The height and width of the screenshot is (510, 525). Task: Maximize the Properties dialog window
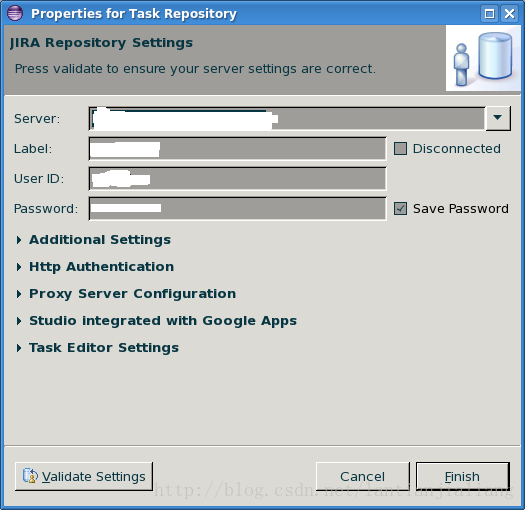(490, 14)
